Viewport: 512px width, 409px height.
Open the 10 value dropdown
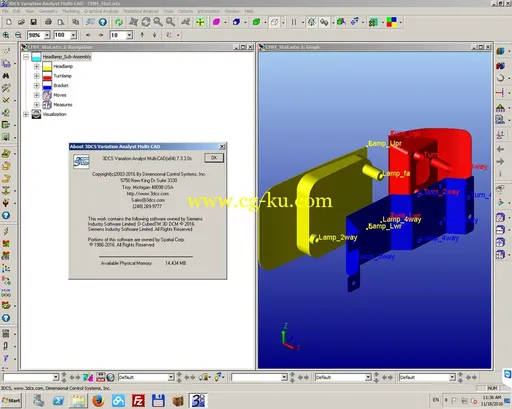[x=129, y=35]
